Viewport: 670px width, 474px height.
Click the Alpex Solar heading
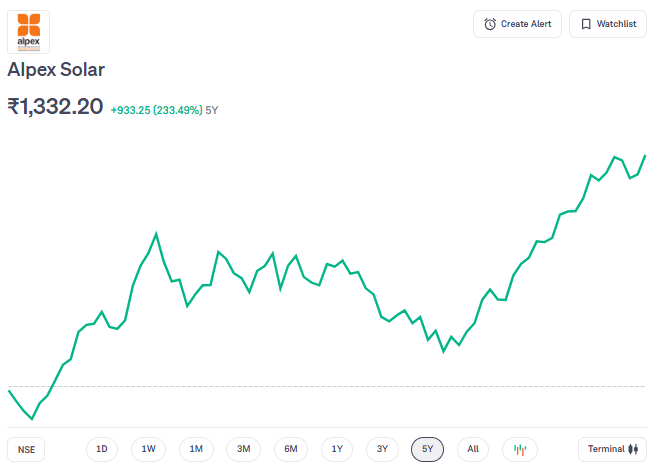click(x=56, y=70)
